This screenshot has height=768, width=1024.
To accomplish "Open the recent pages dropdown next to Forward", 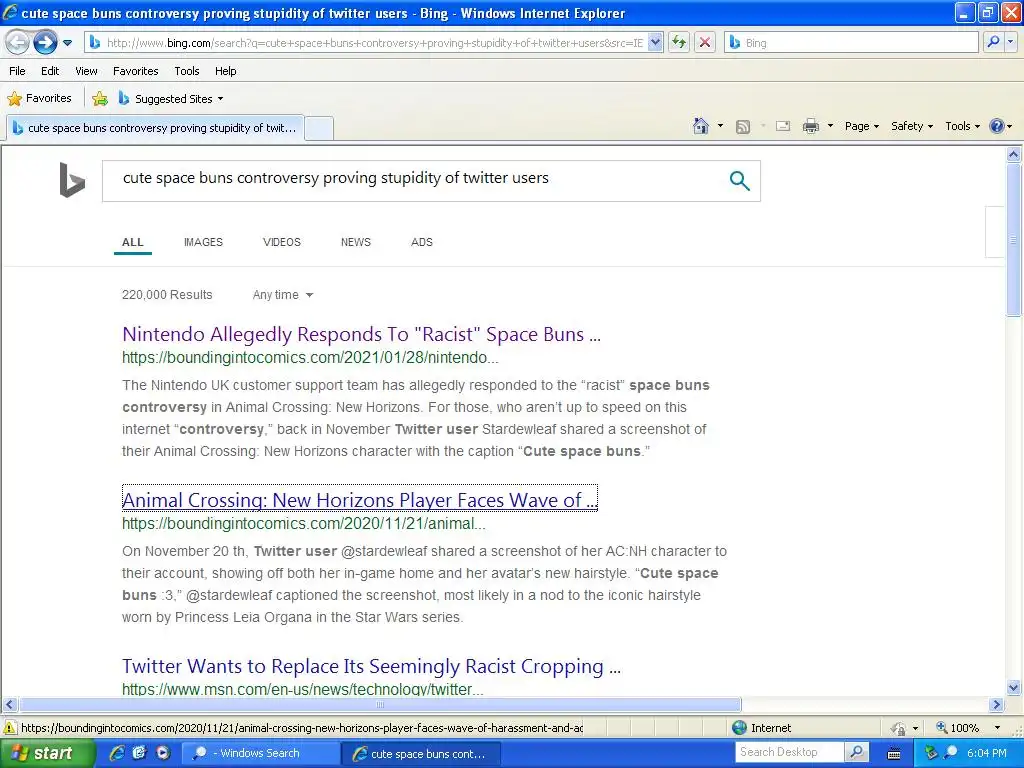I will click(x=67, y=43).
